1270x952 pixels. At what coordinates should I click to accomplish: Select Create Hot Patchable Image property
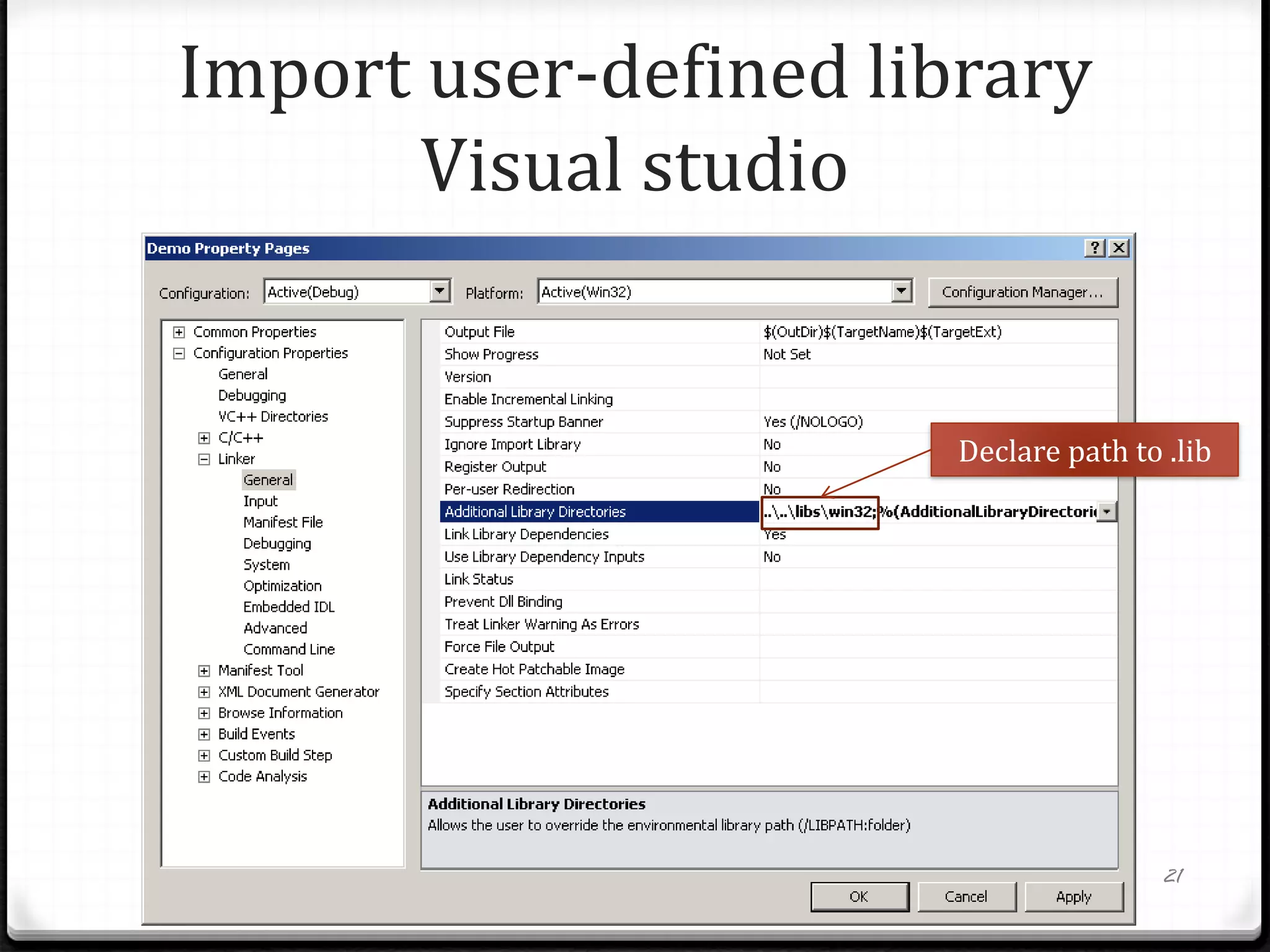coord(599,669)
